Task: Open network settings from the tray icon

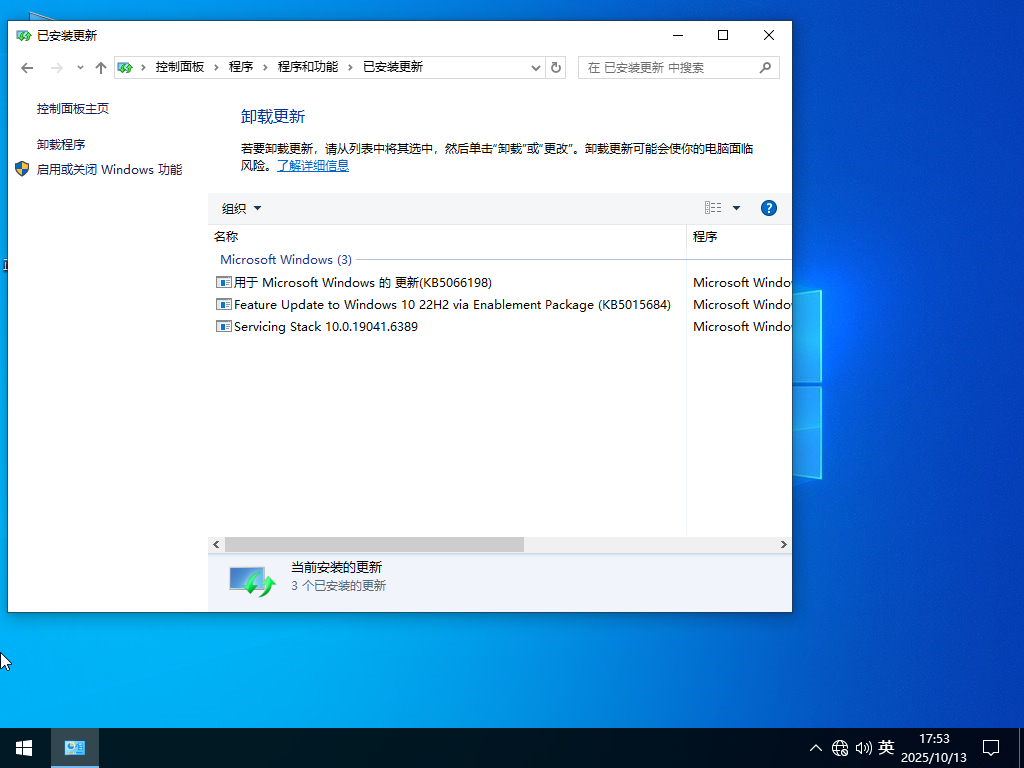Action: tap(840, 747)
